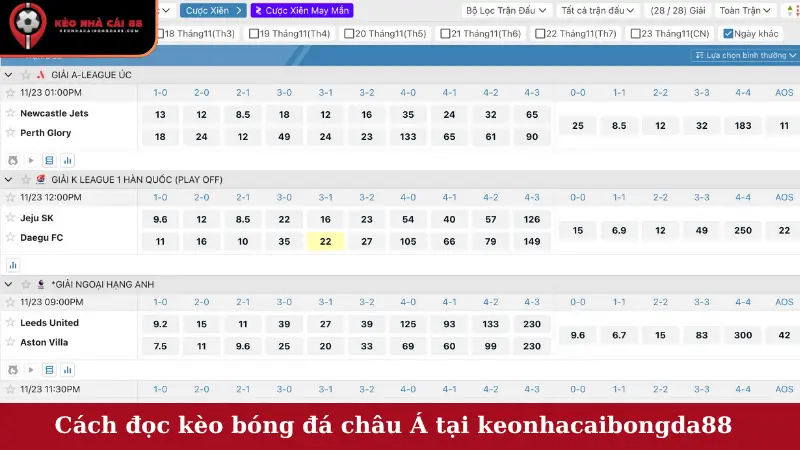The width and height of the screenshot is (800, 450).
Task: Play live stream for Newcastle Jets match
Action: click(x=31, y=160)
